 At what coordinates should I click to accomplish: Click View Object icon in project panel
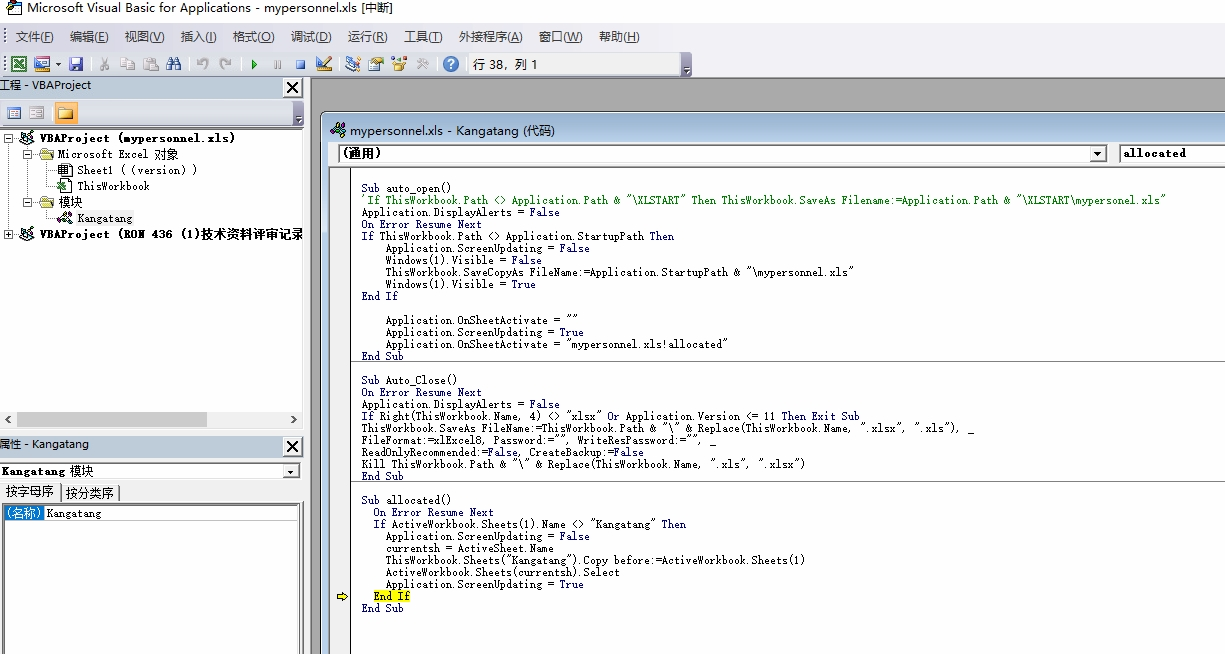pos(37,113)
